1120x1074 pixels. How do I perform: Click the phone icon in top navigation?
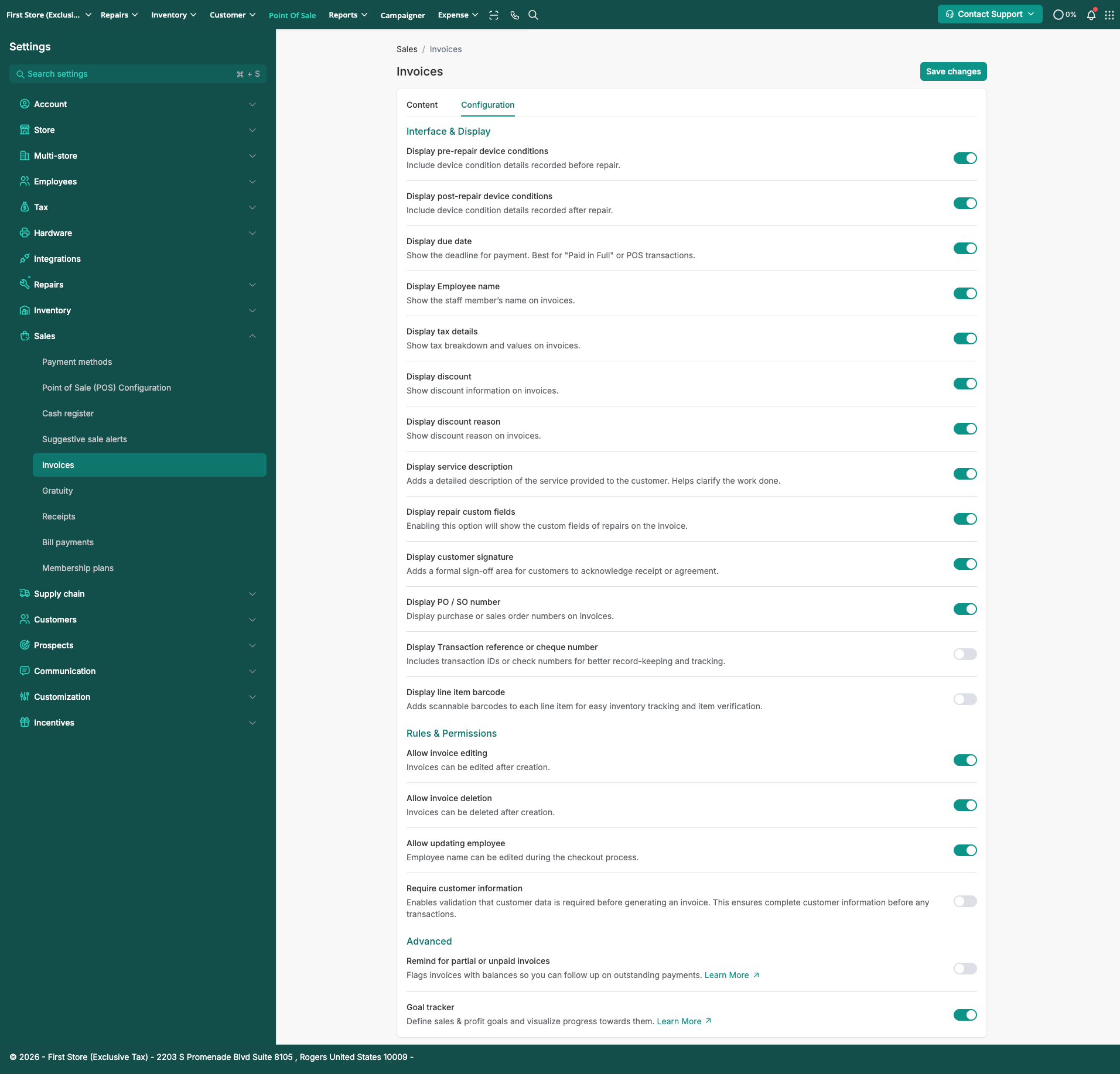coord(514,15)
